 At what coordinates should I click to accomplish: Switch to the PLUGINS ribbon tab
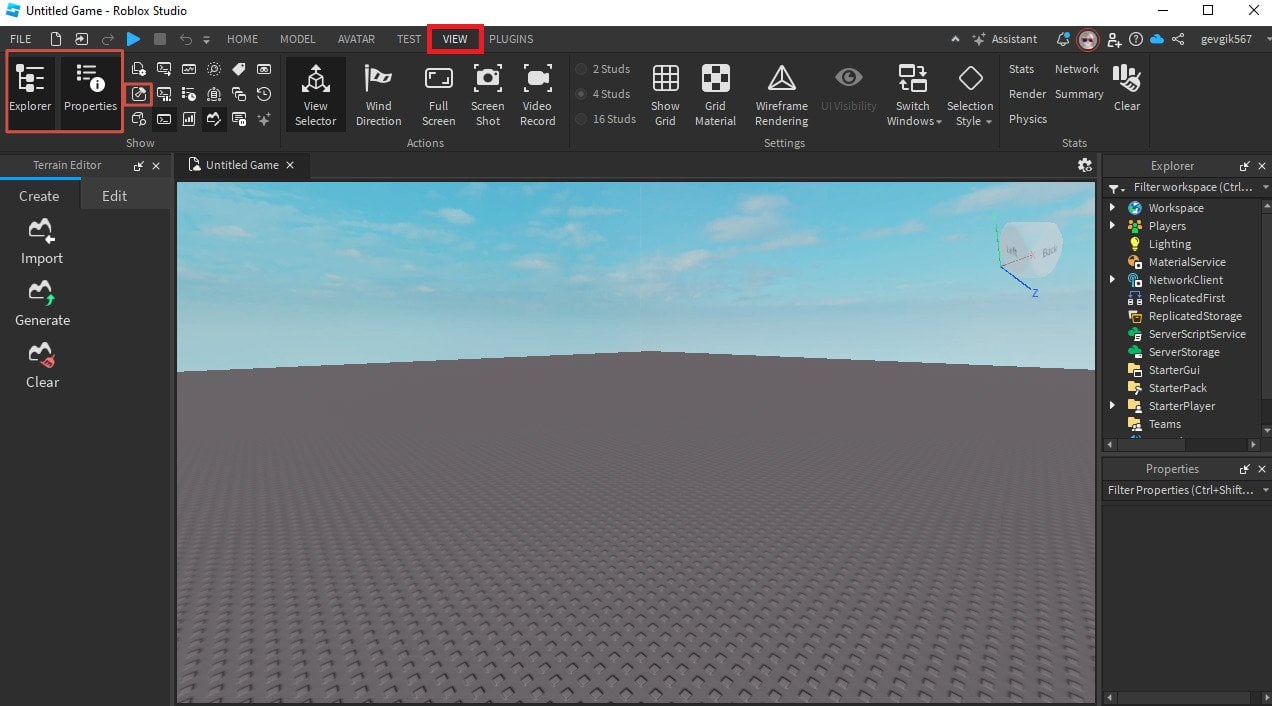(511, 39)
